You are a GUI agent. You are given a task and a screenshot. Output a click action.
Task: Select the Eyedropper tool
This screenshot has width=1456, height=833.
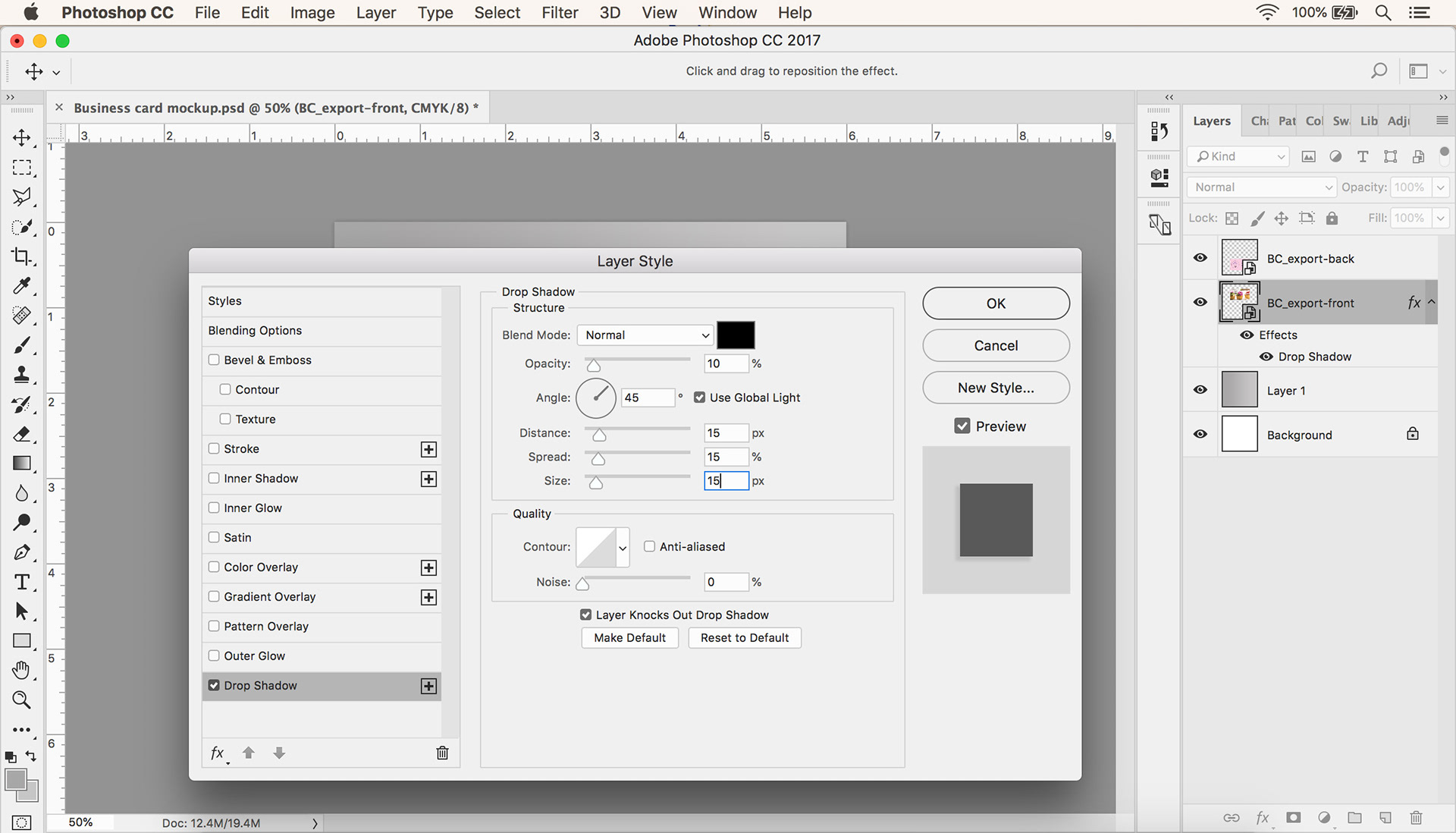pos(21,286)
